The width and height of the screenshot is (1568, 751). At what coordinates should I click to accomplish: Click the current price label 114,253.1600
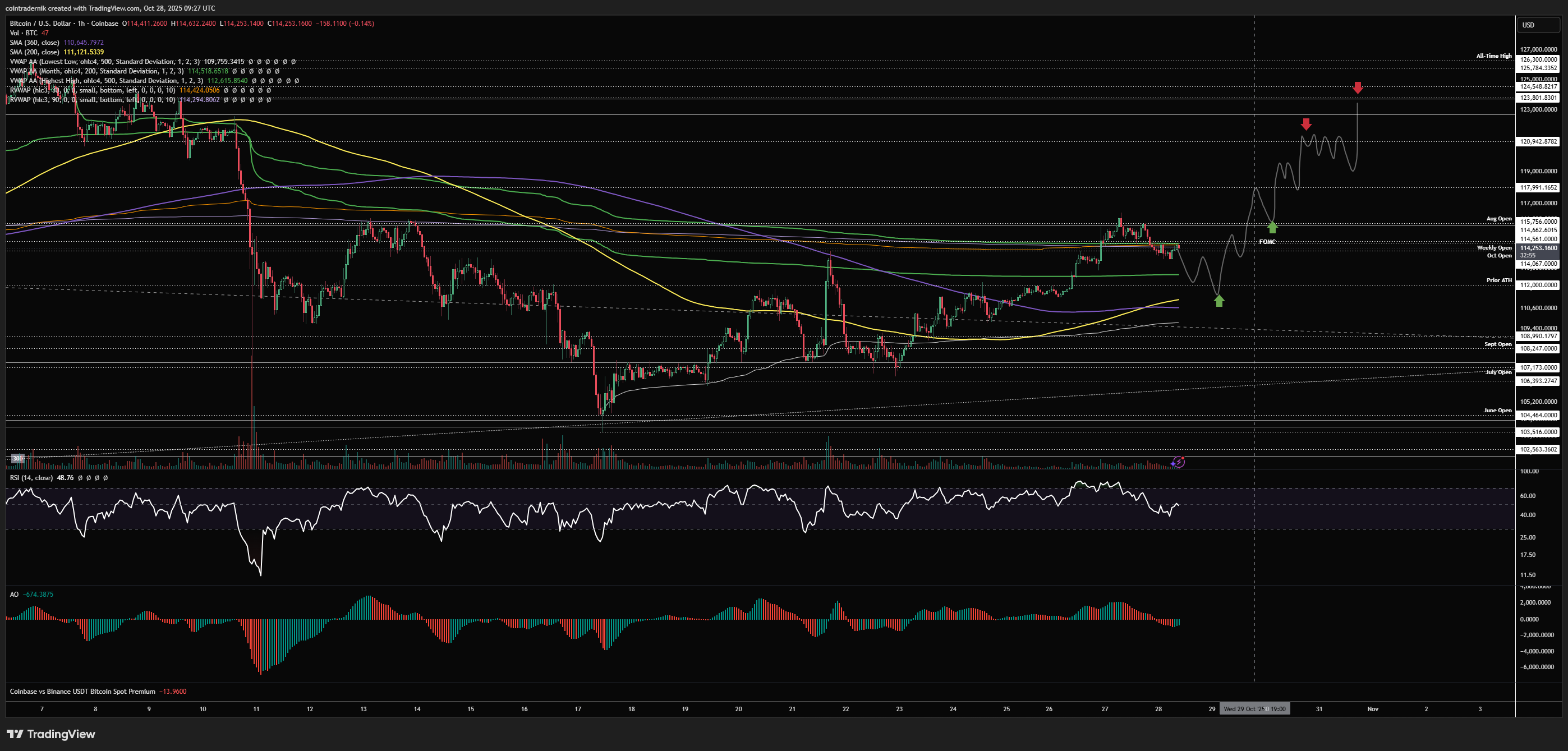[1538, 248]
